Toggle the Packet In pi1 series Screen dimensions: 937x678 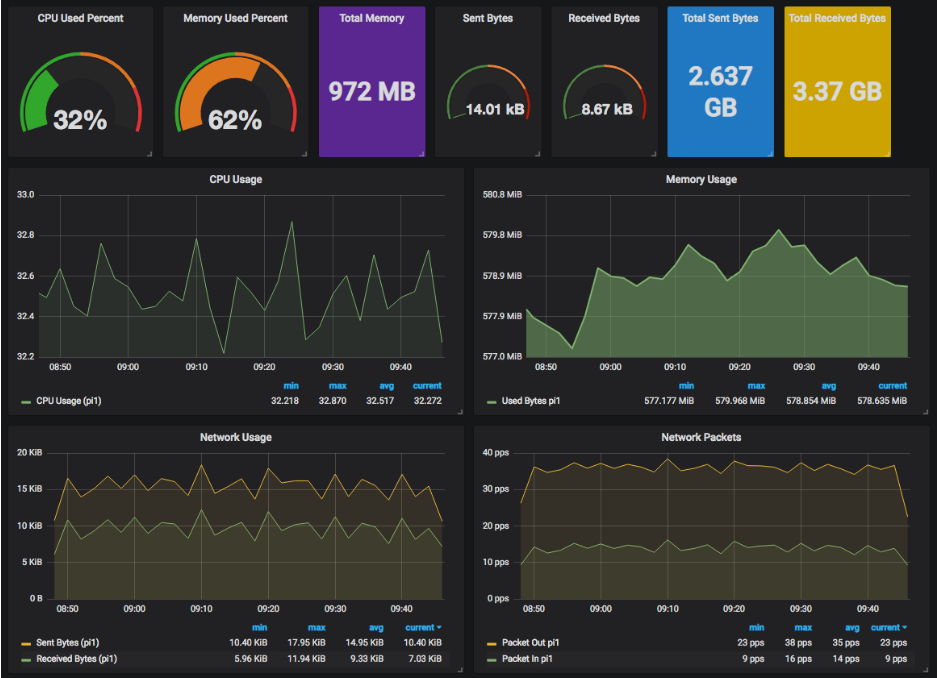pyautogui.click(x=530, y=658)
